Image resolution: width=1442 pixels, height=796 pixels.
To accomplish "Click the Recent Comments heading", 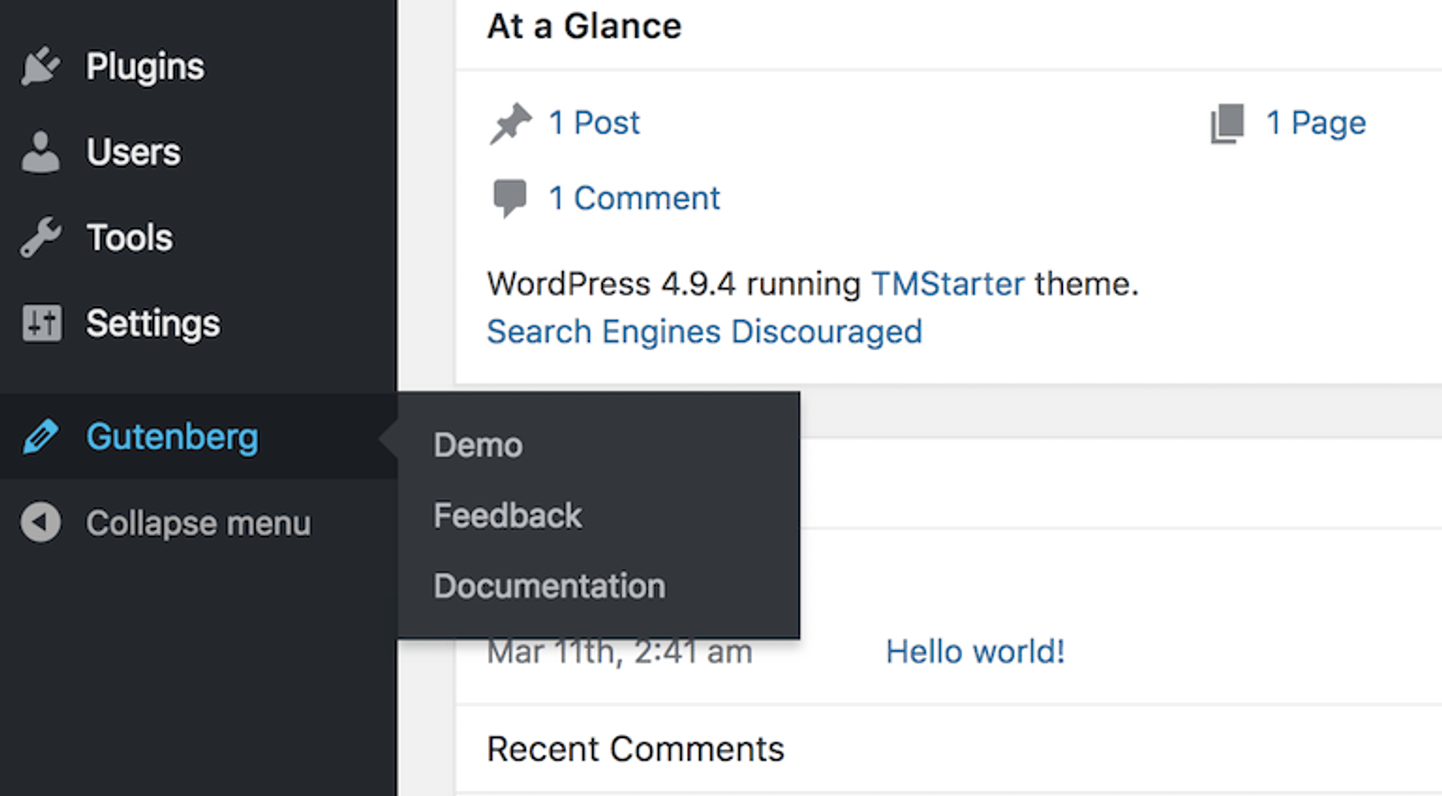I will click(x=636, y=749).
